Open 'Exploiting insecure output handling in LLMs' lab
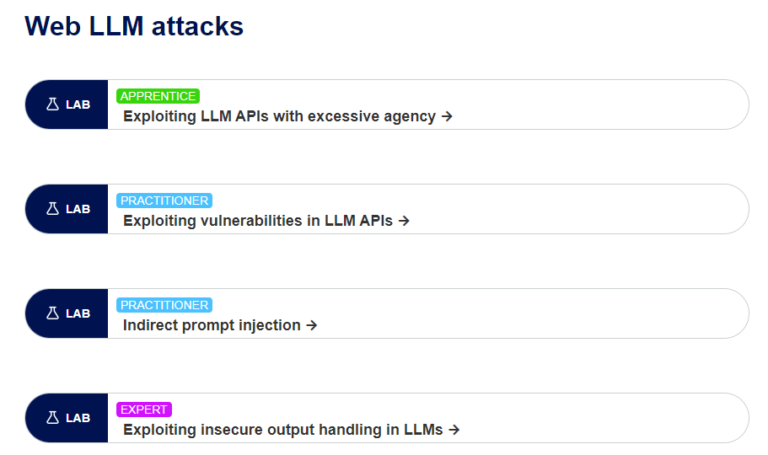The width and height of the screenshot is (768, 455). 283,429
